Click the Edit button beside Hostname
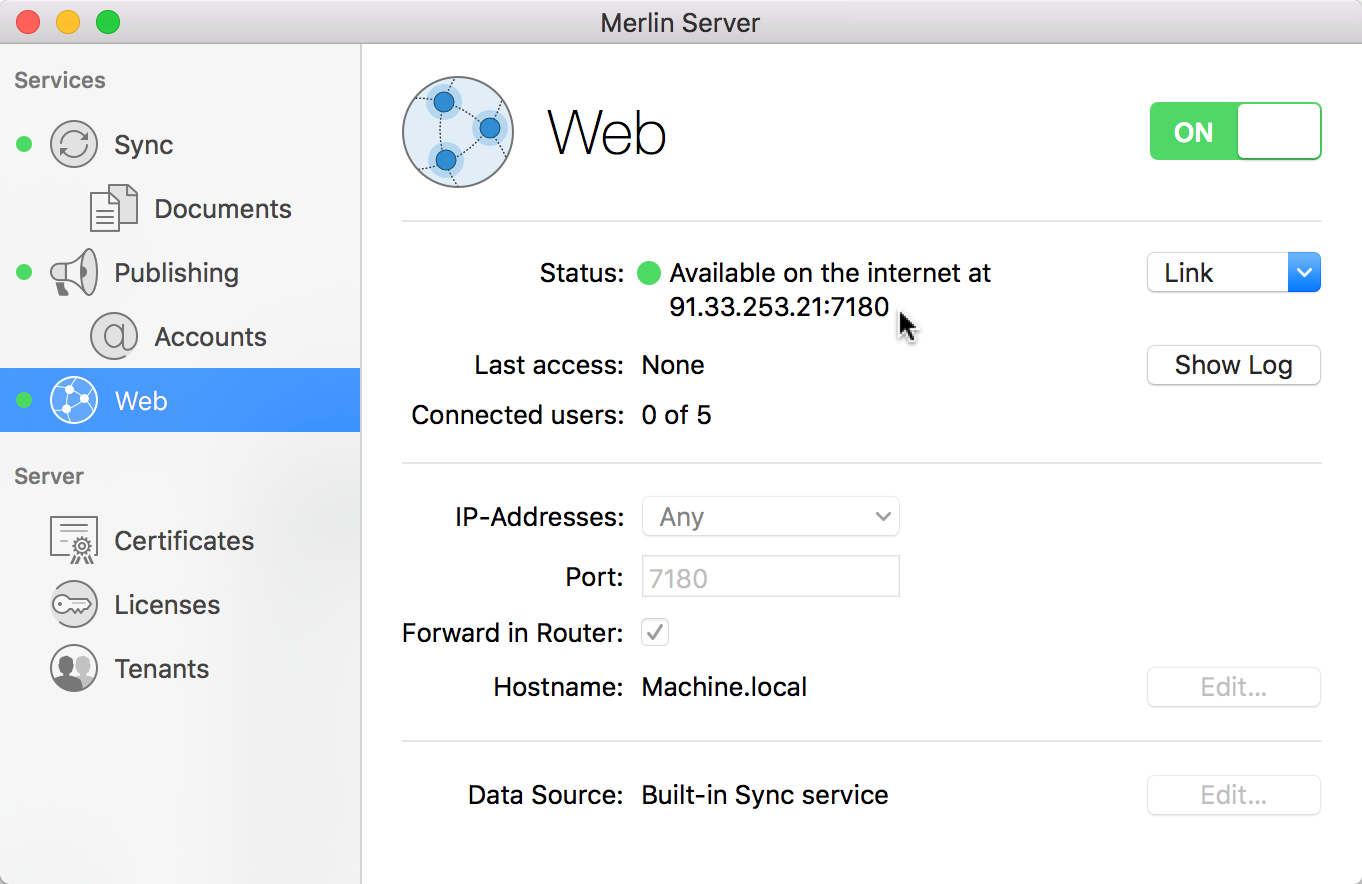 click(1234, 687)
